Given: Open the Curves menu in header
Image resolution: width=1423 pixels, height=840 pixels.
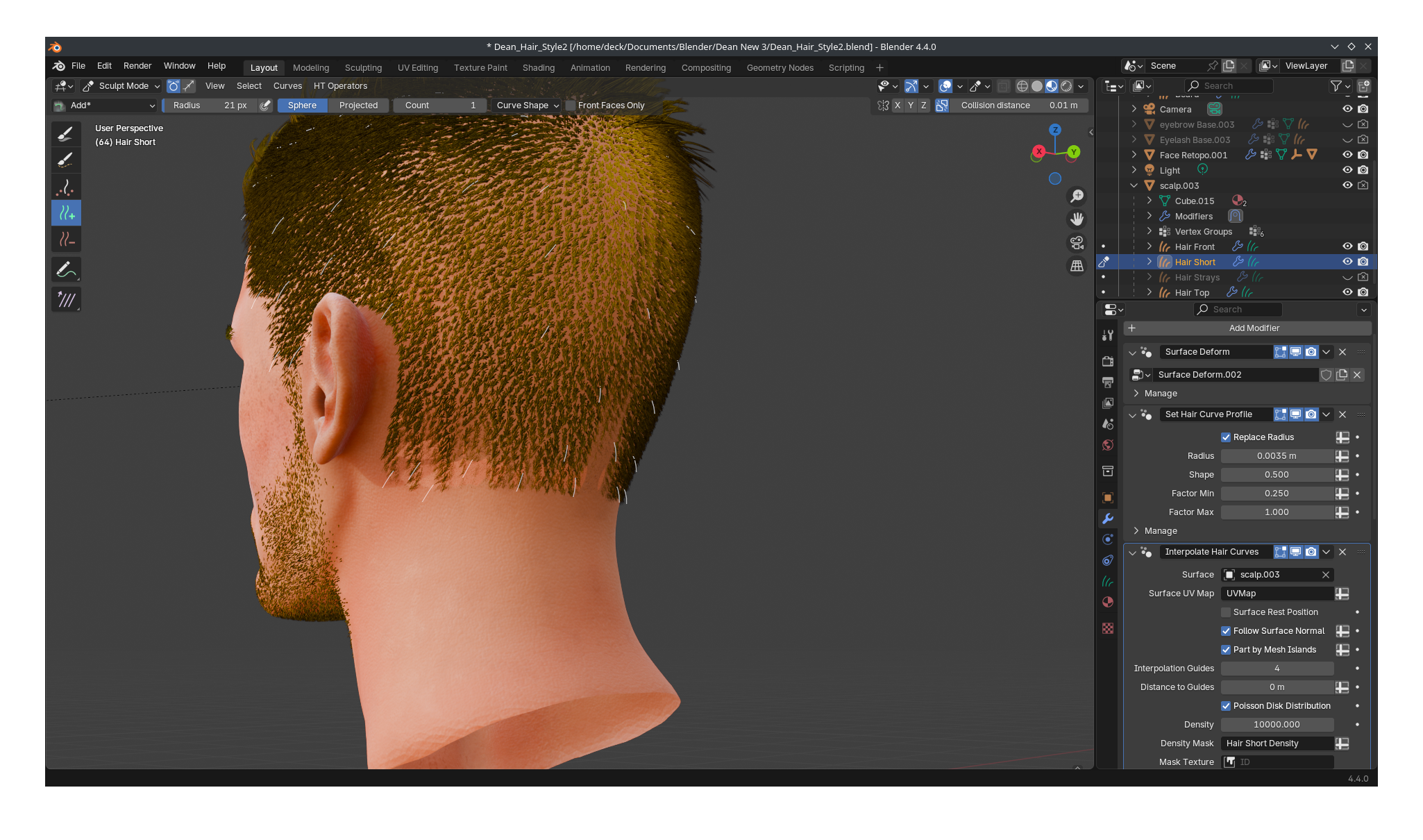Looking at the screenshot, I should click(x=287, y=86).
